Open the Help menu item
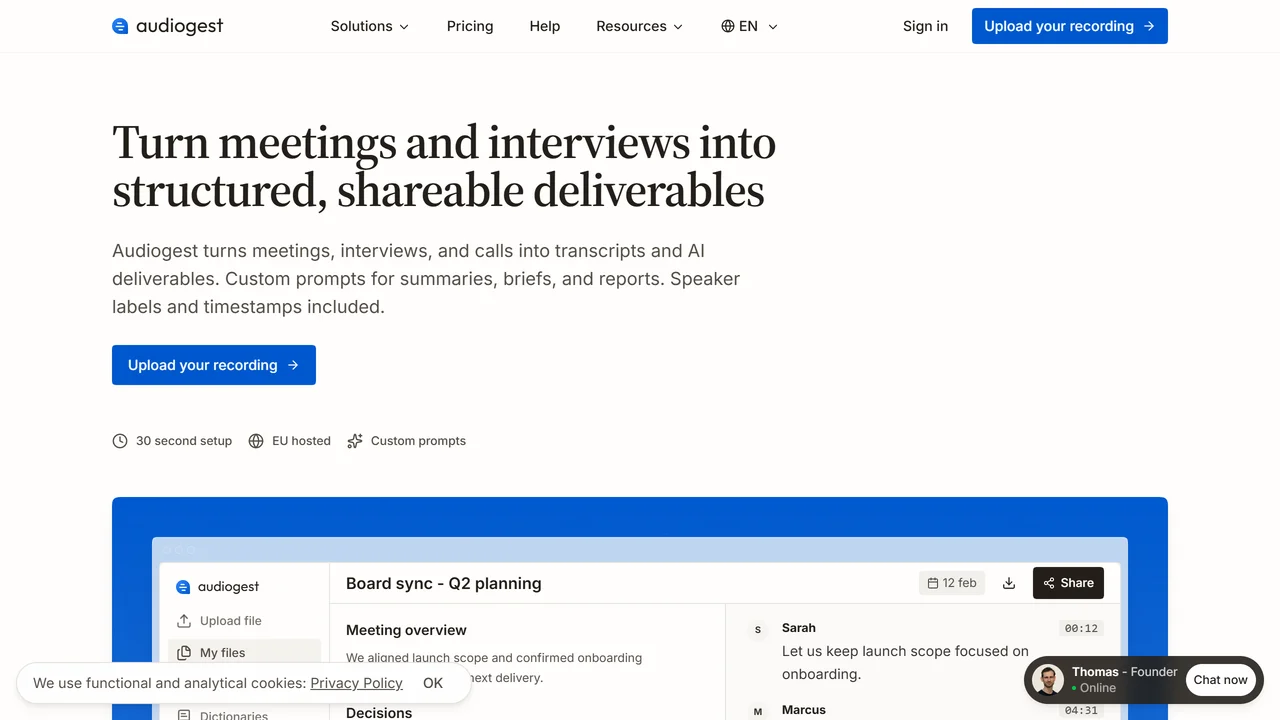Screen dimensions: 1280x720 (x=545, y=26)
